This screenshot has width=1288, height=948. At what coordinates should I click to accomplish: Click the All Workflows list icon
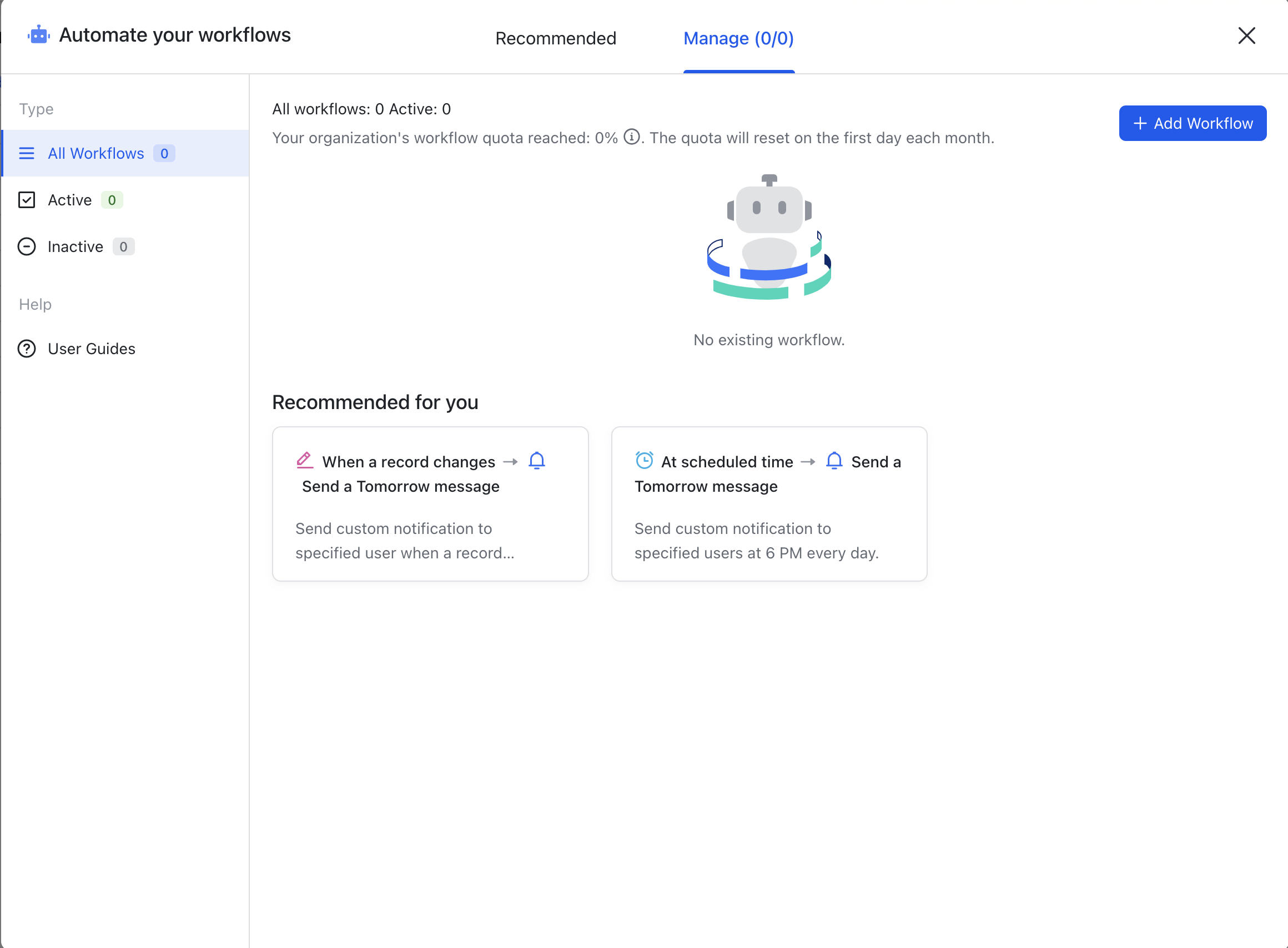click(x=27, y=153)
